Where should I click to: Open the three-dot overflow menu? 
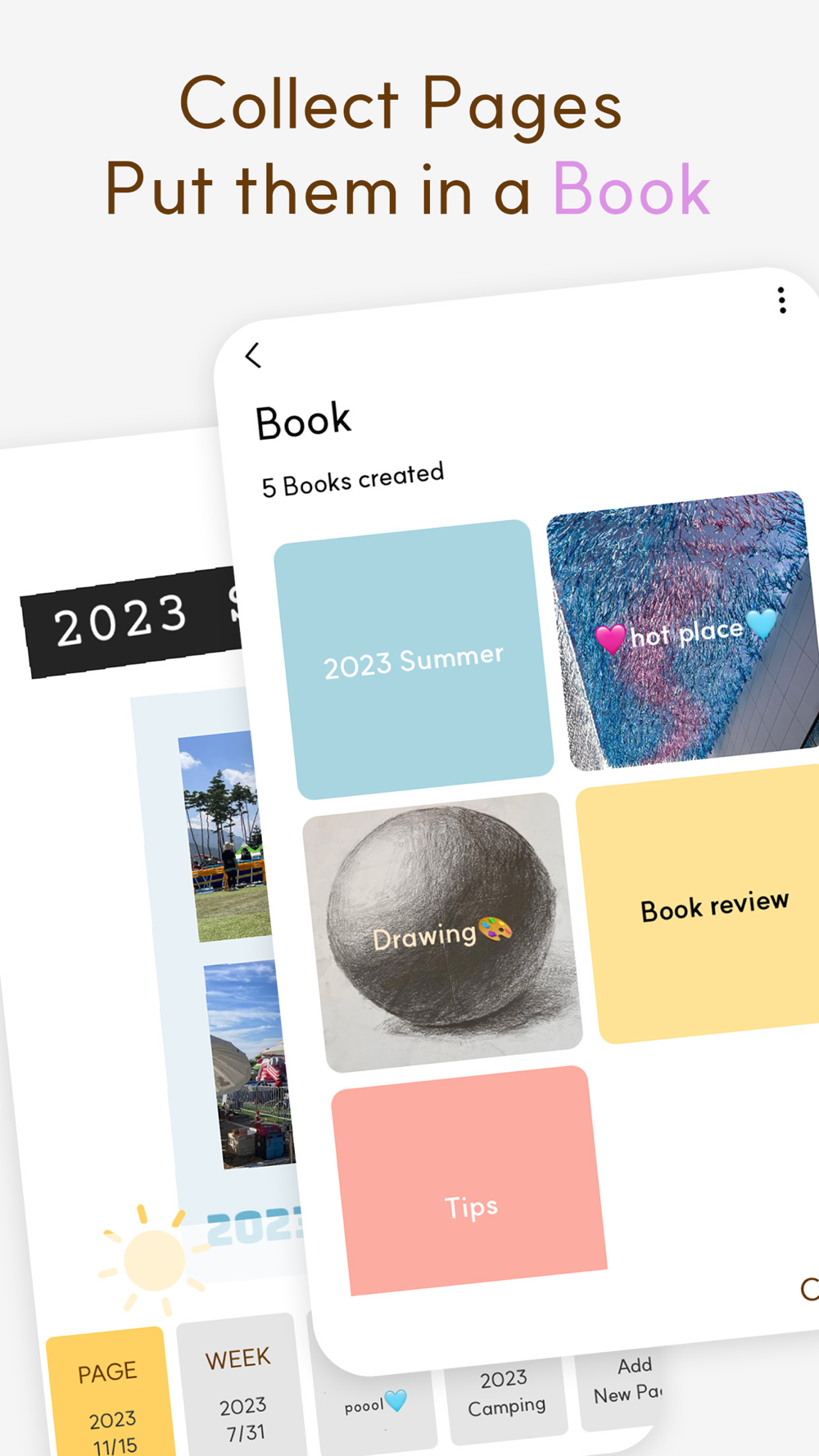coord(782,300)
